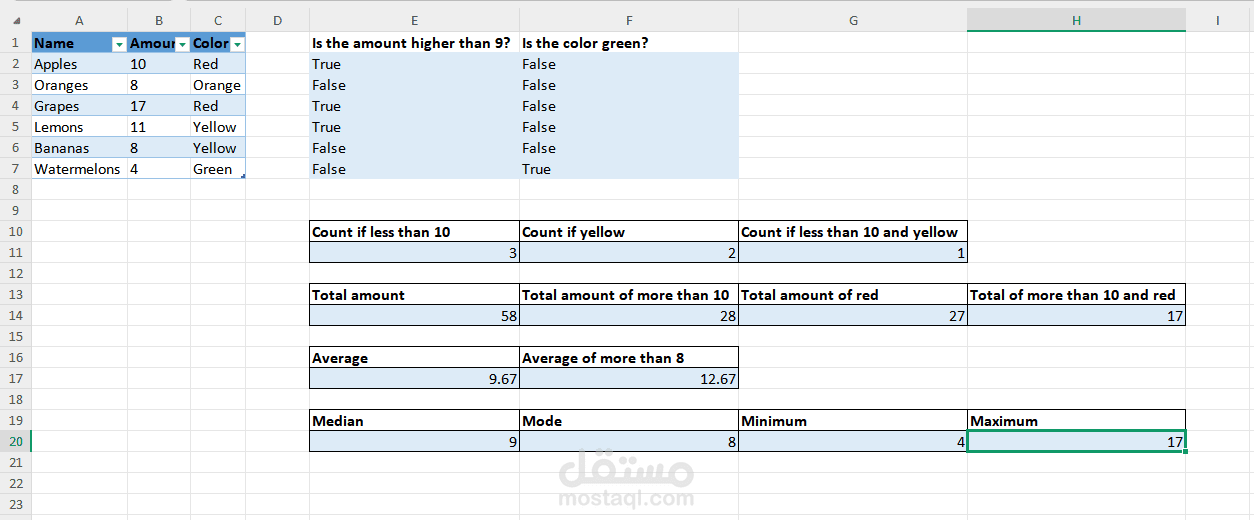
Task: Click cell containing Watermelons
Action: tap(79, 169)
